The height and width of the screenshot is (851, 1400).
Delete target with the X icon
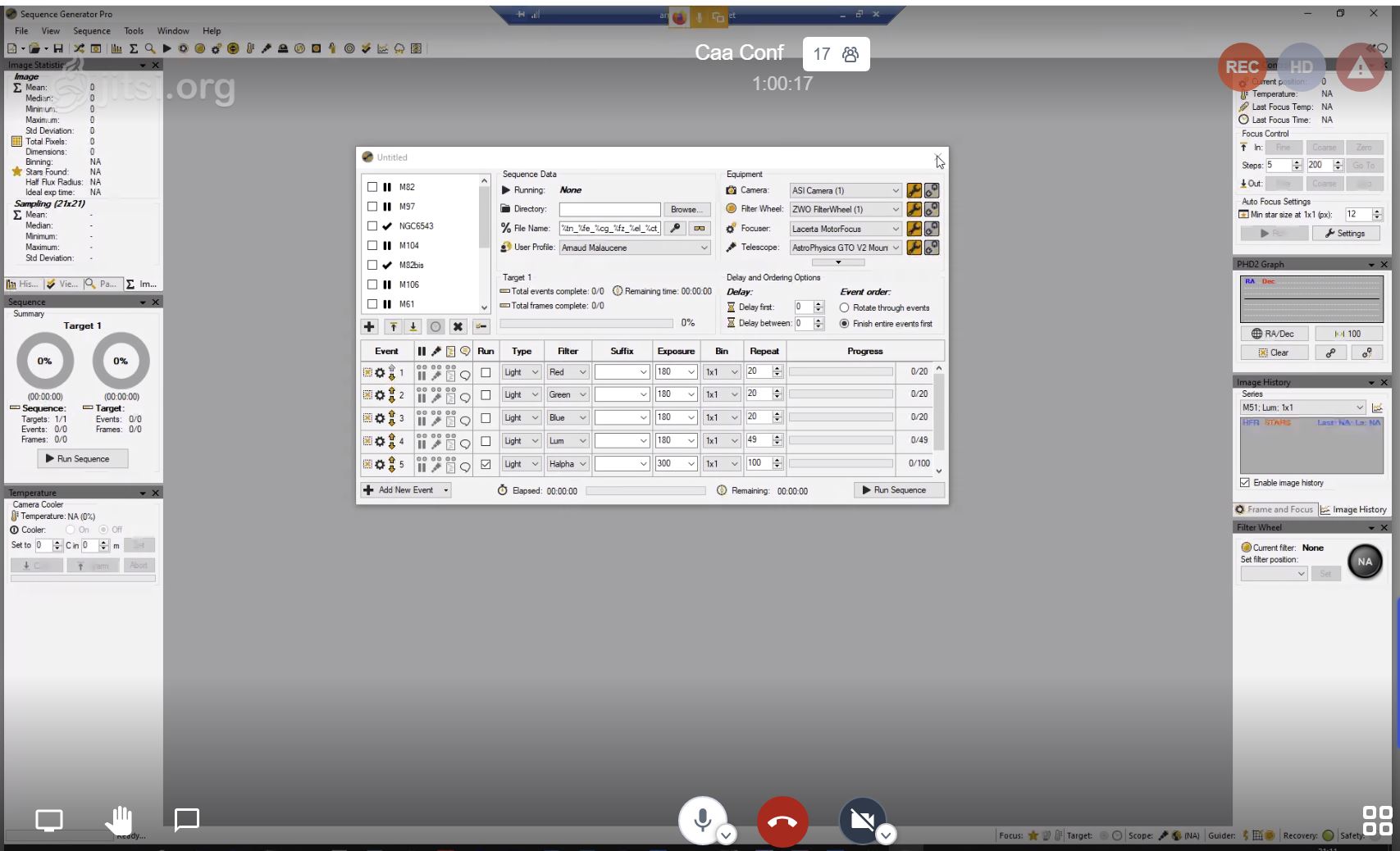tap(458, 326)
